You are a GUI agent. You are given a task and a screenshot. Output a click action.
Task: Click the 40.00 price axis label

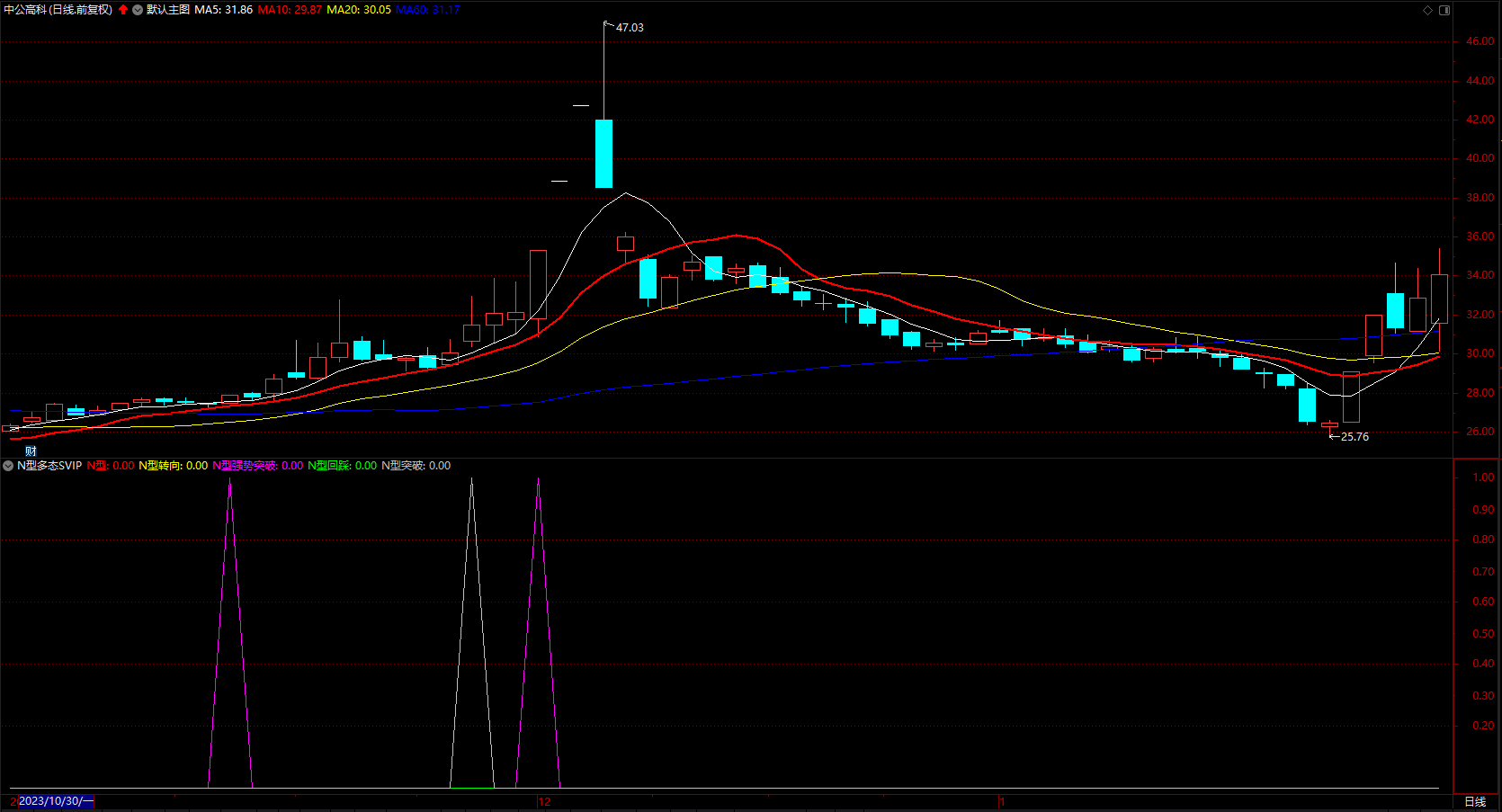tap(1480, 158)
